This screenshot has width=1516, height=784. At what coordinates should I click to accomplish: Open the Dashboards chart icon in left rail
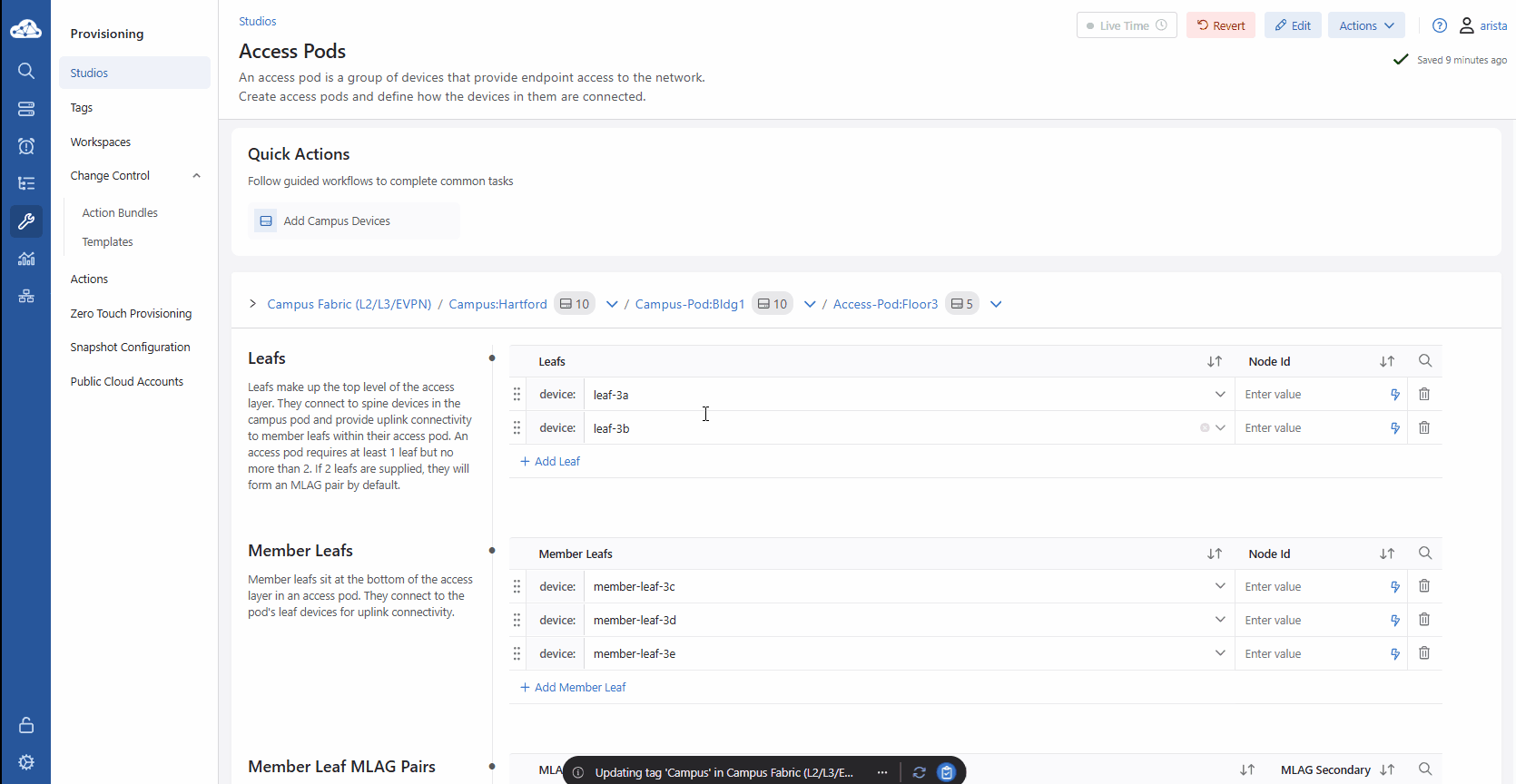26,259
